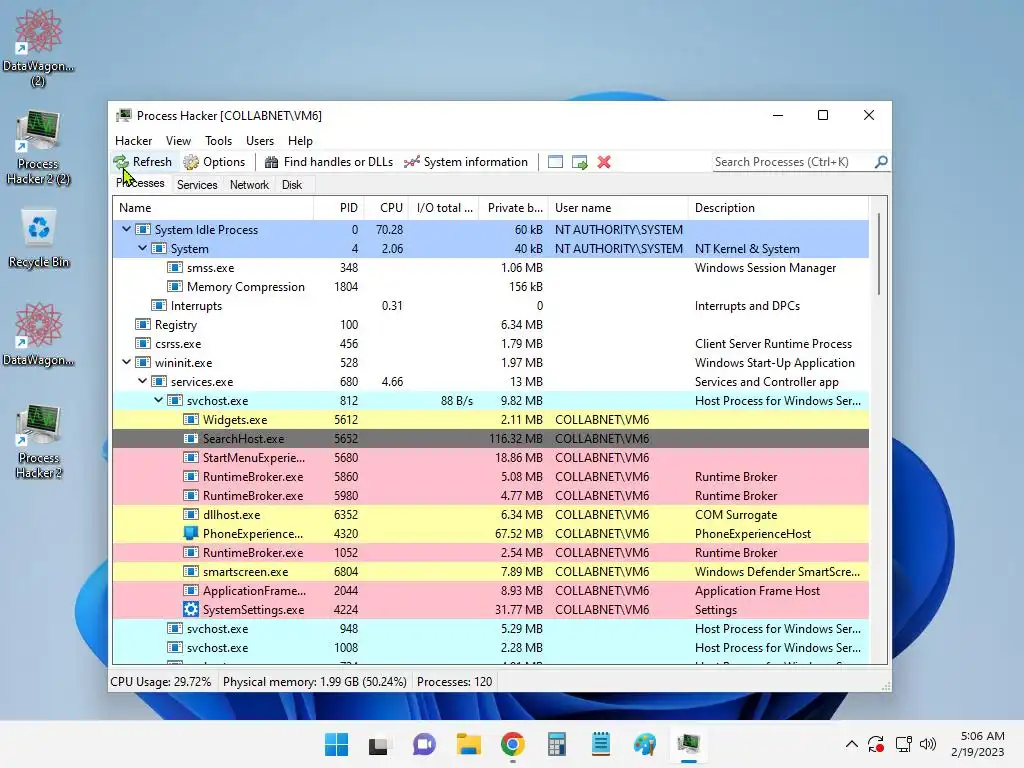Select RuntimeBroker.exe PID 5860 row
Screen dimensions: 1024x768
tap(490, 477)
